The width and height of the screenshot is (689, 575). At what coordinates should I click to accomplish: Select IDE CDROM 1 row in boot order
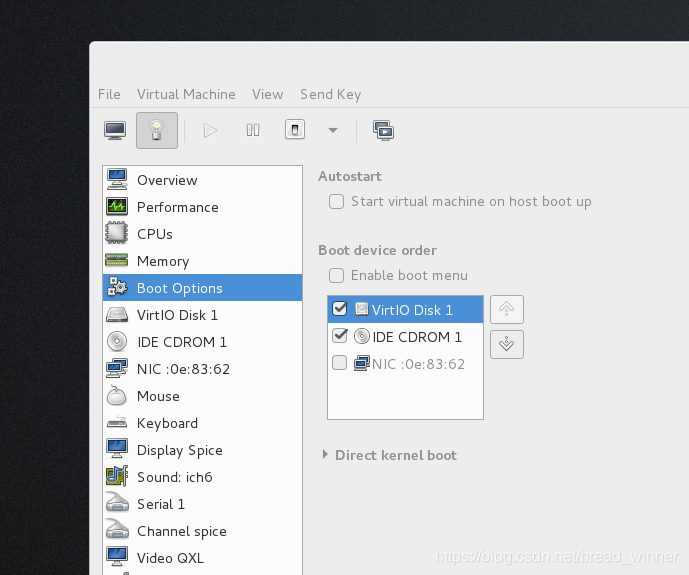(x=406, y=337)
